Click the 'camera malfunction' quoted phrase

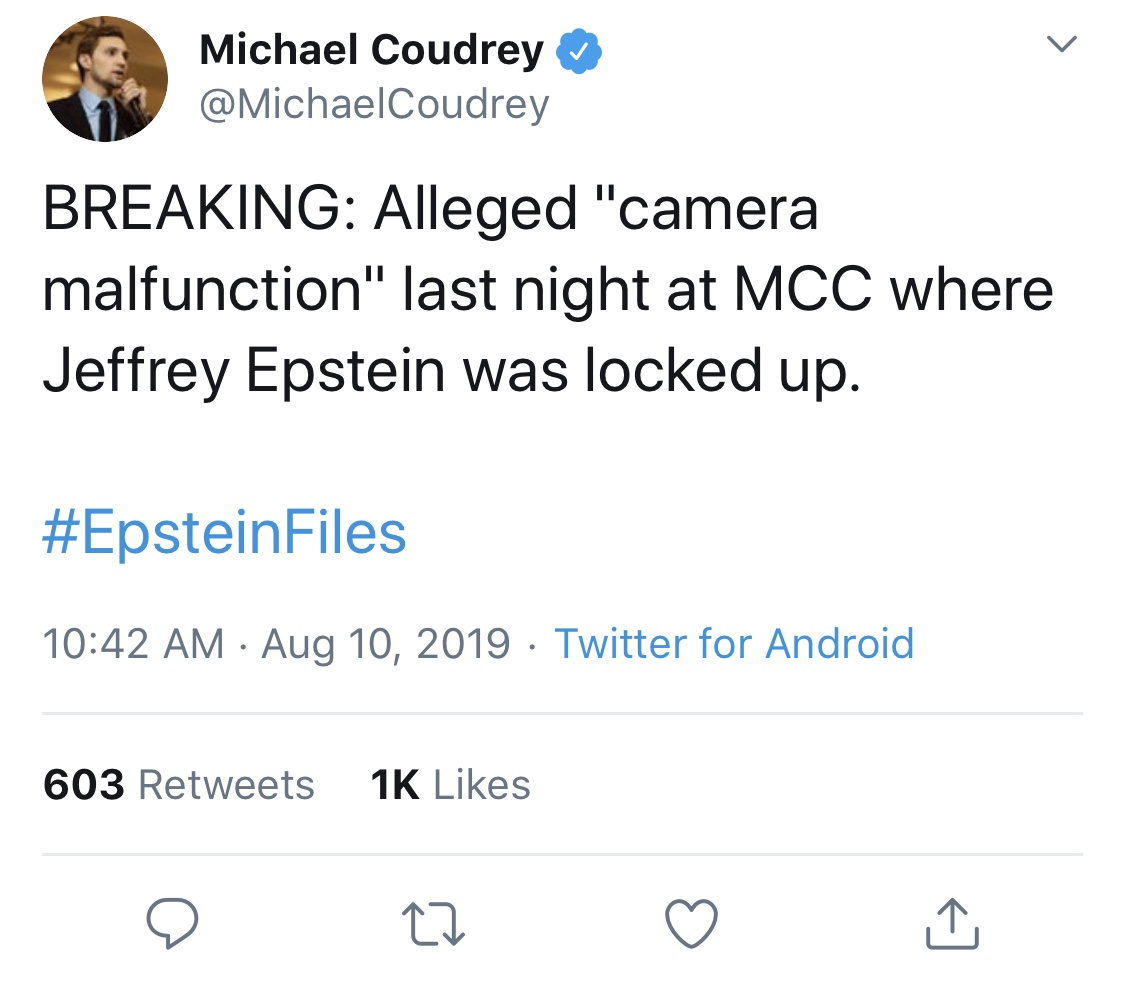point(430,249)
